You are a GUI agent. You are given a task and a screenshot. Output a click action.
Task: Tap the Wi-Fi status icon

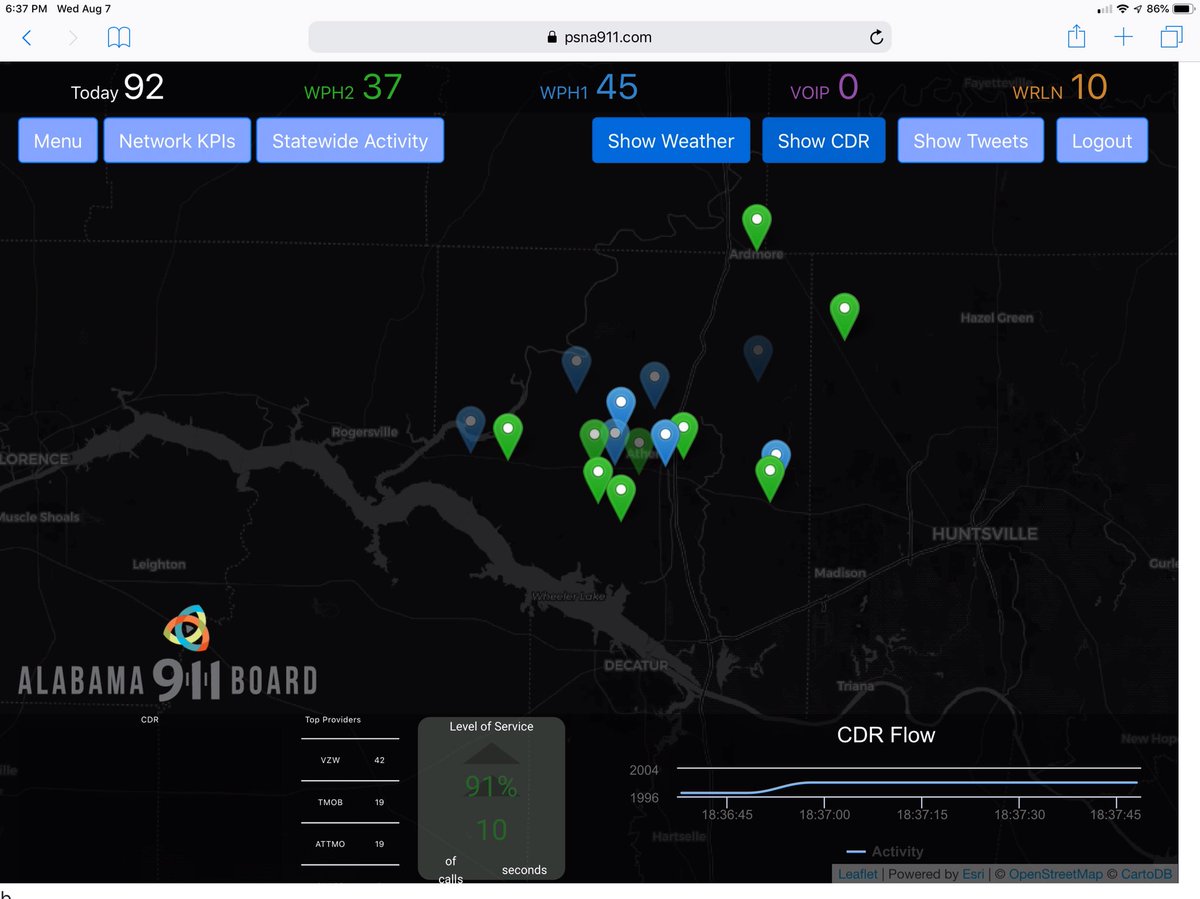pos(1123,9)
